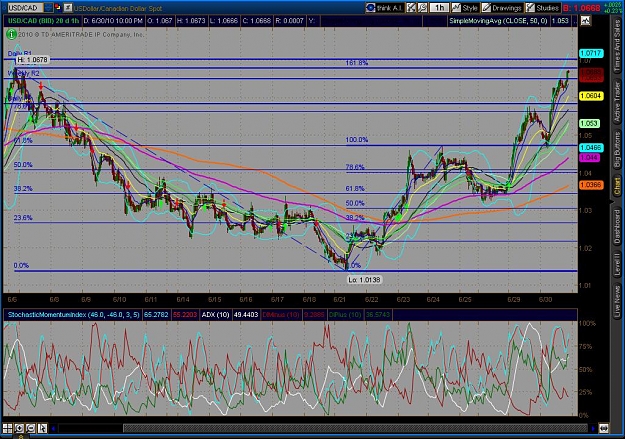Screen dimensions: 625x439
Task: Click the cyan 1.0466 price label
Action: tap(591, 148)
